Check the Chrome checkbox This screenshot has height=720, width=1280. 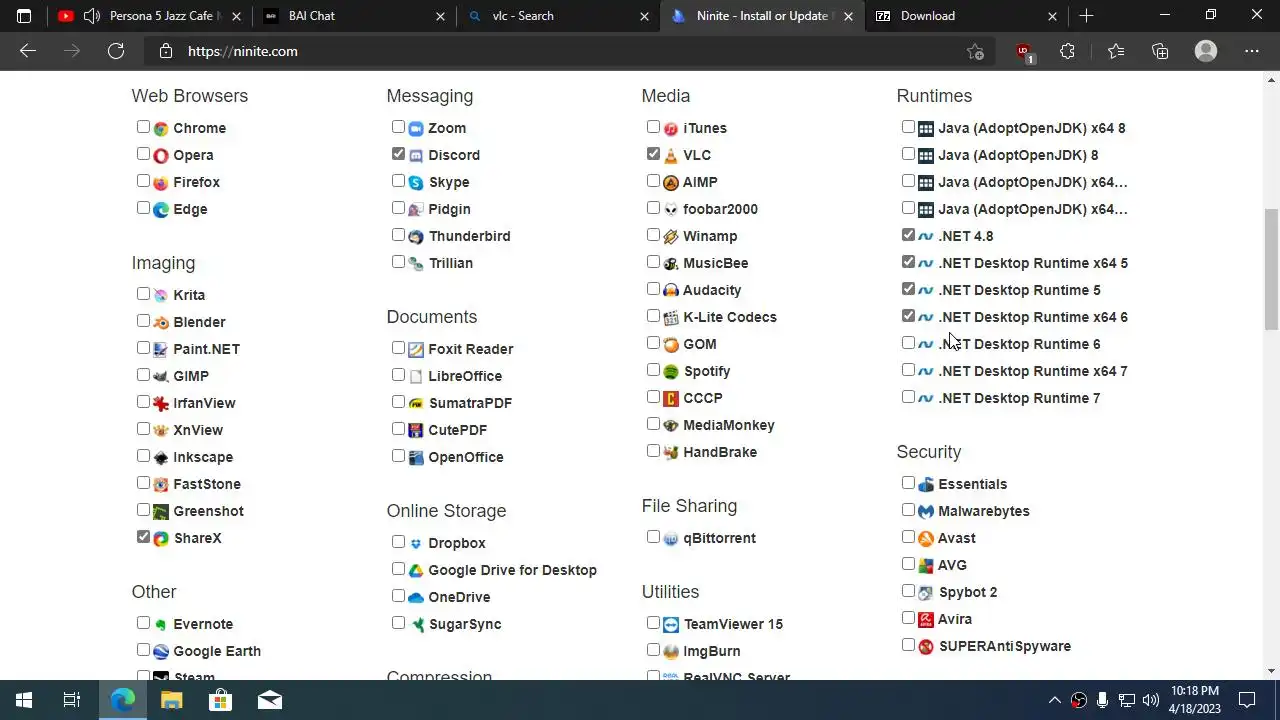click(x=143, y=127)
